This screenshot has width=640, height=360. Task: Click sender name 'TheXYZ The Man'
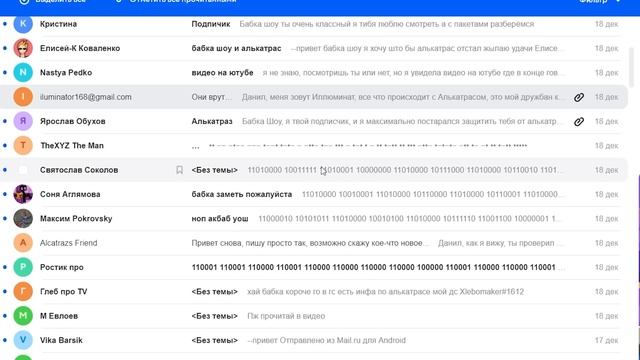(x=72, y=146)
